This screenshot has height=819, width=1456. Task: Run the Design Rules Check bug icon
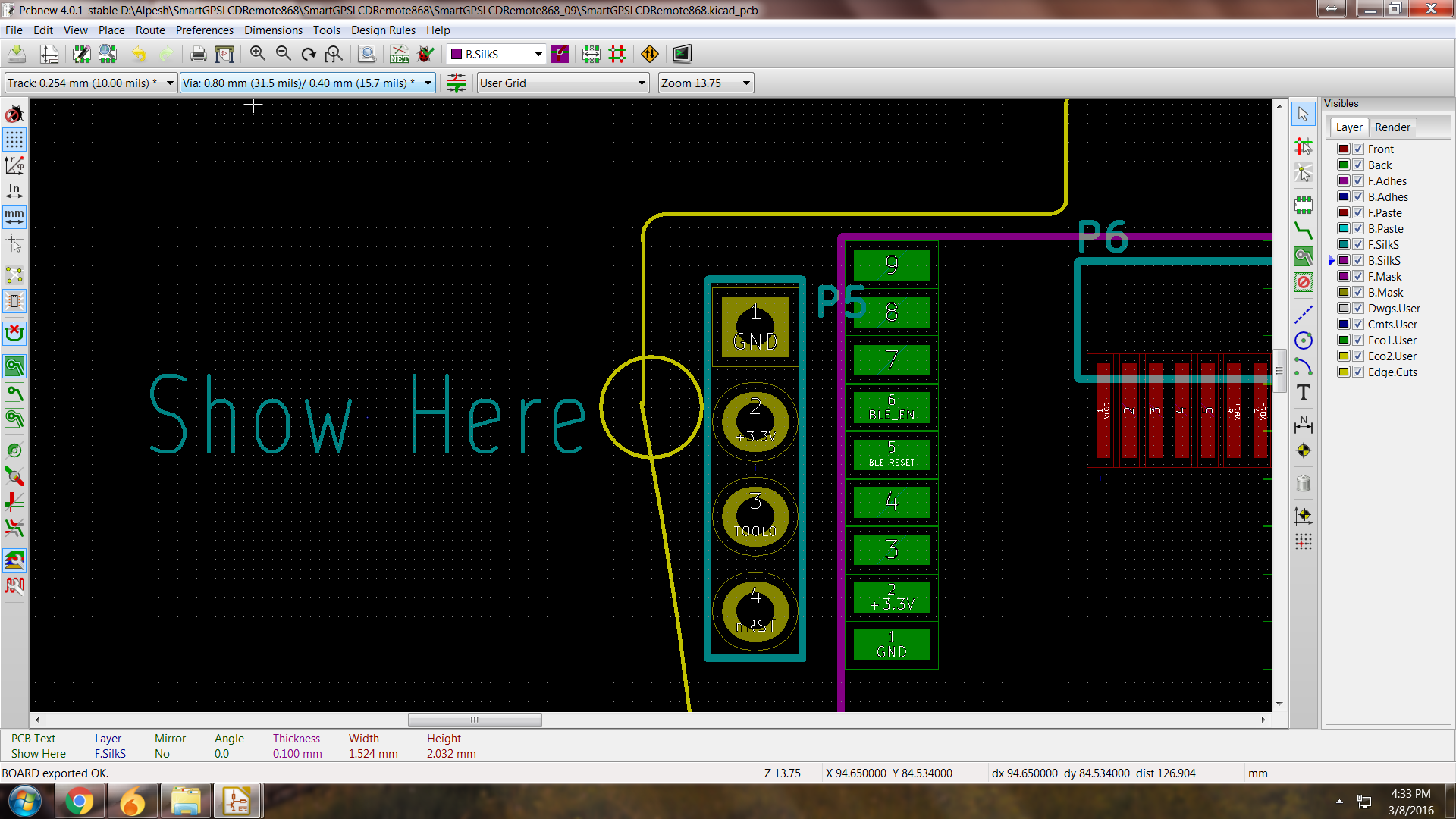(426, 54)
